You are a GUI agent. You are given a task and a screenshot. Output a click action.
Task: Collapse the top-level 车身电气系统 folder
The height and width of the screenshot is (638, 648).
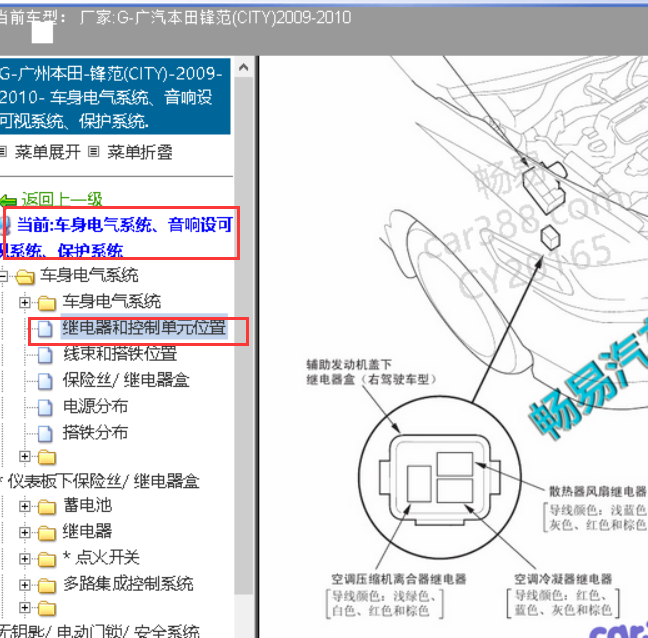click(x=3, y=276)
